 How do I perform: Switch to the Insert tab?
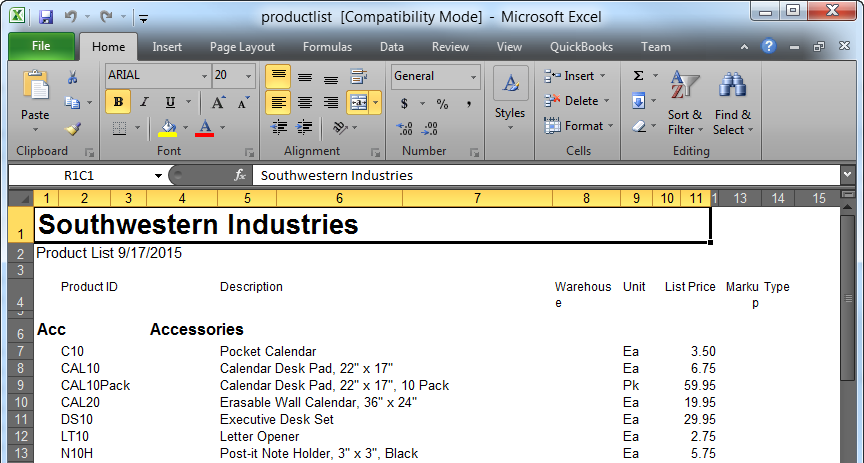(x=167, y=47)
